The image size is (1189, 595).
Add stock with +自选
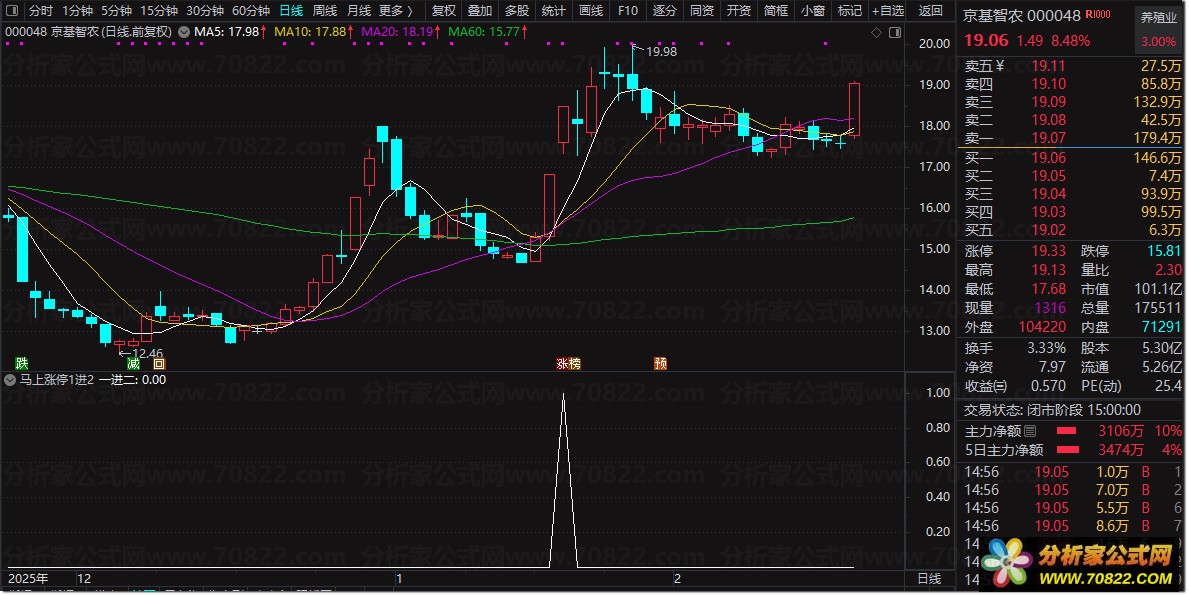tap(888, 11)
